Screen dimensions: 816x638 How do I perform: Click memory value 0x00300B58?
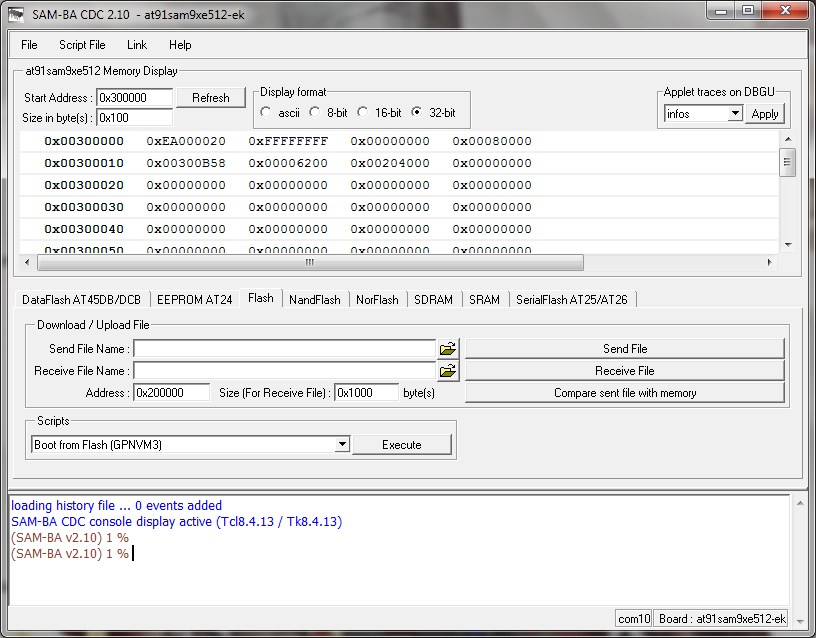pos(186,163)
